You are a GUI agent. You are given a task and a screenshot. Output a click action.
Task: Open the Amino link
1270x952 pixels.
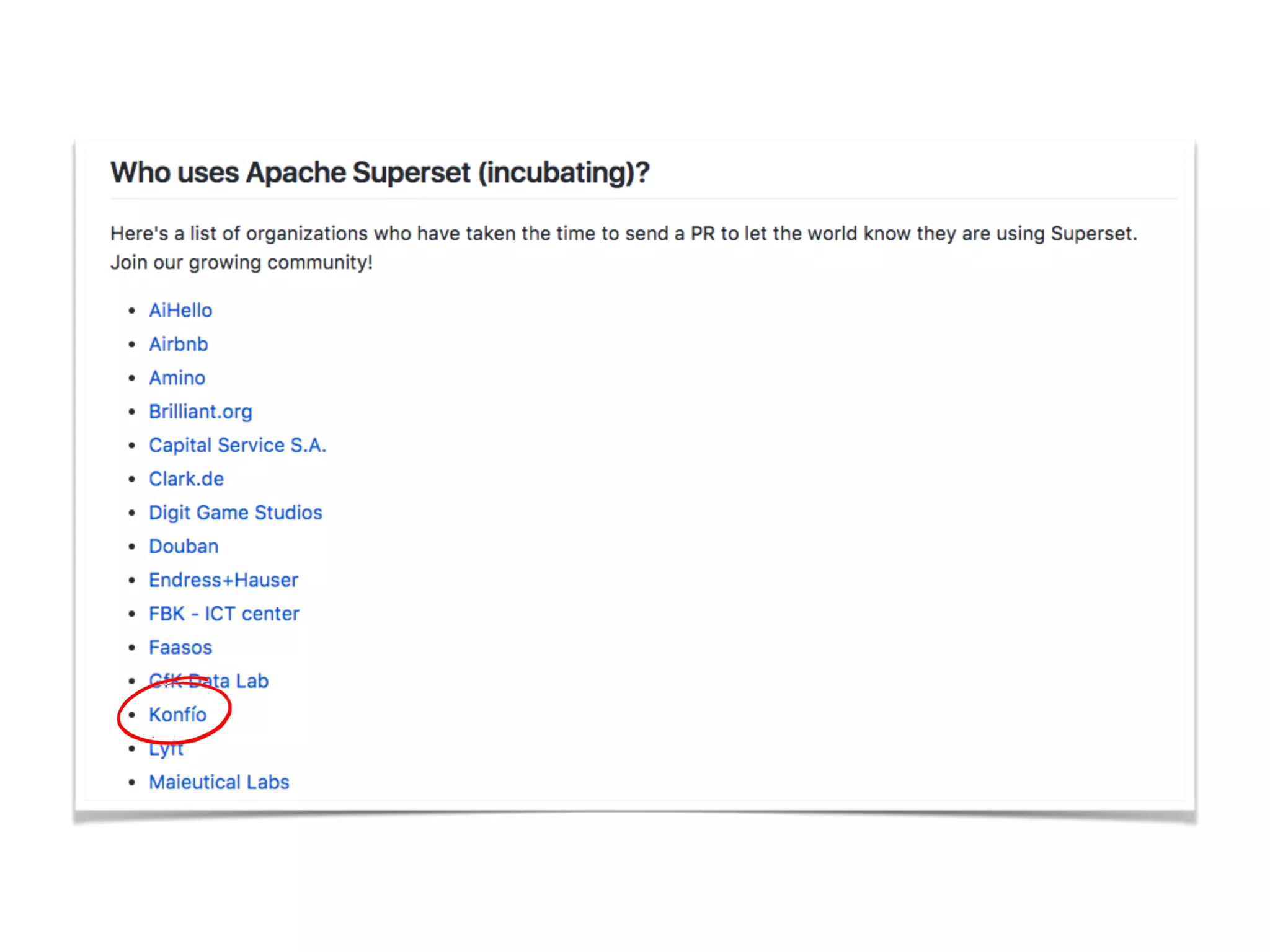tap(177, 377)
